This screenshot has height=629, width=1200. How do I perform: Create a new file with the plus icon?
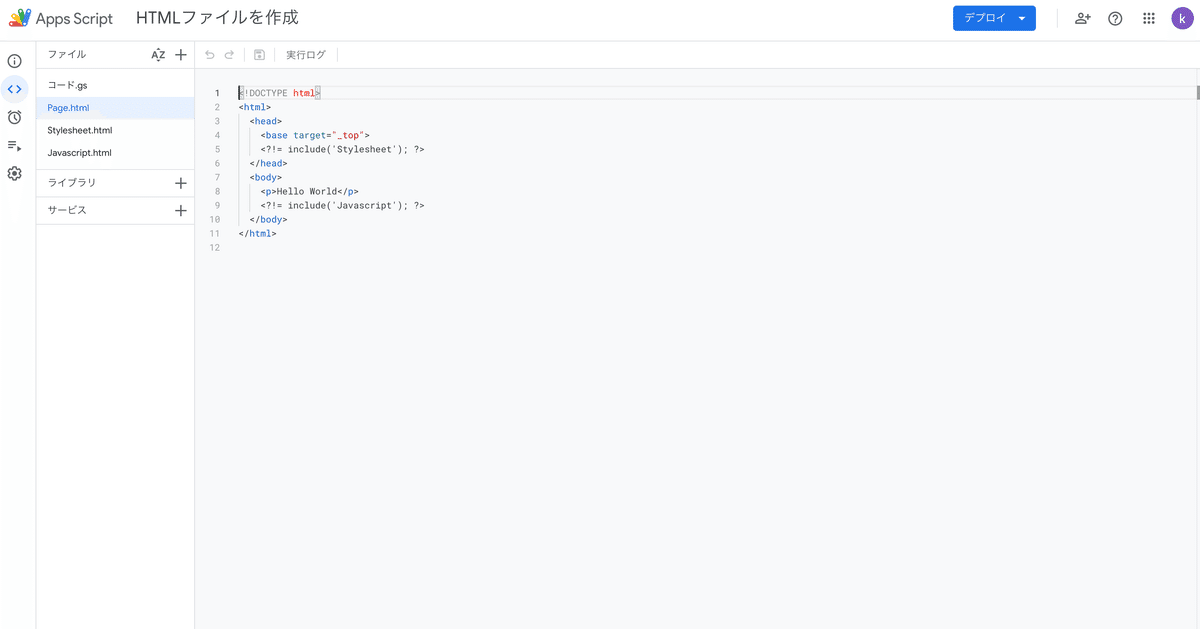180,54
